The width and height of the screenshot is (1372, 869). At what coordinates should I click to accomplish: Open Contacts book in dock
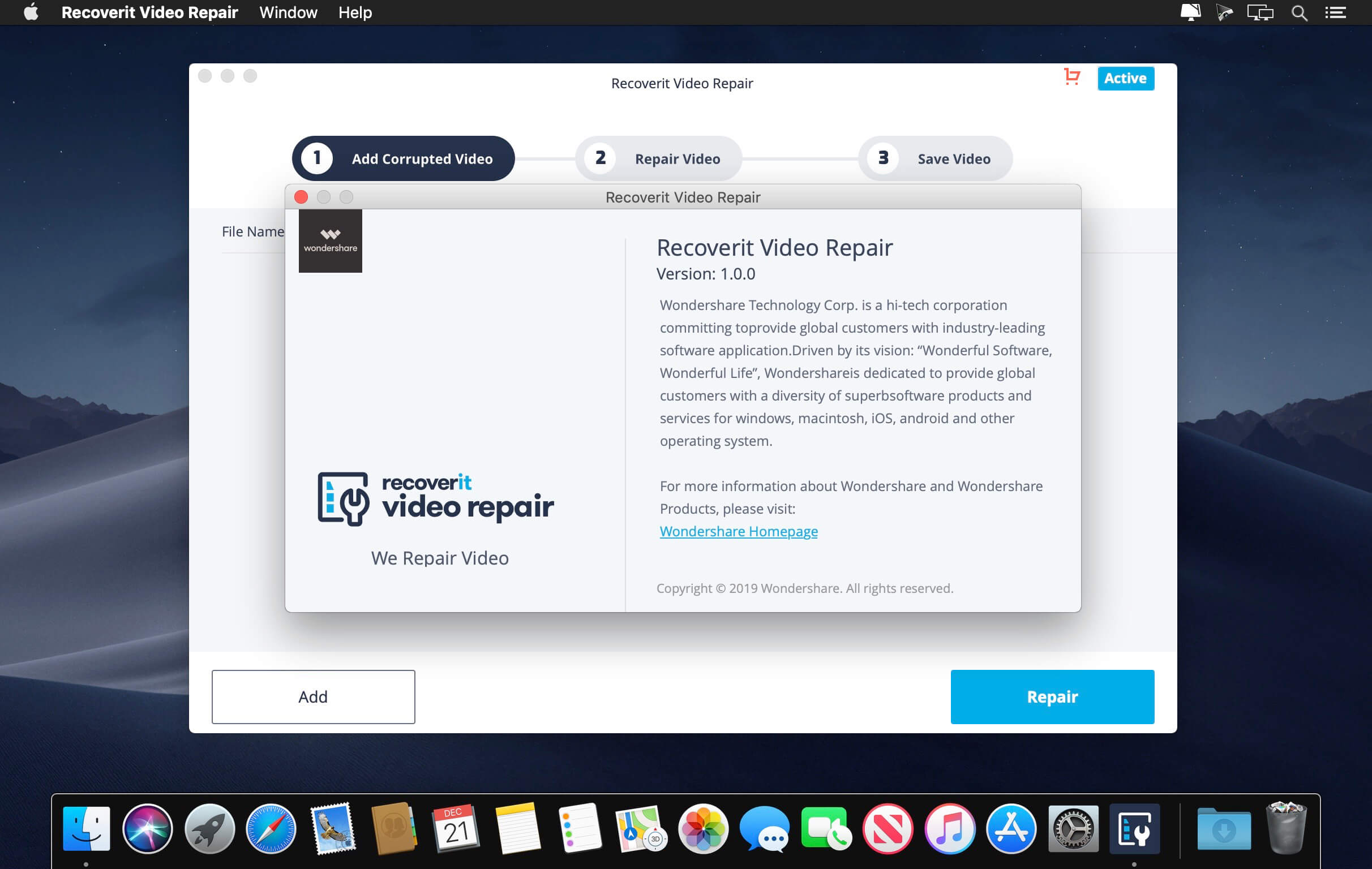point(395,829)
